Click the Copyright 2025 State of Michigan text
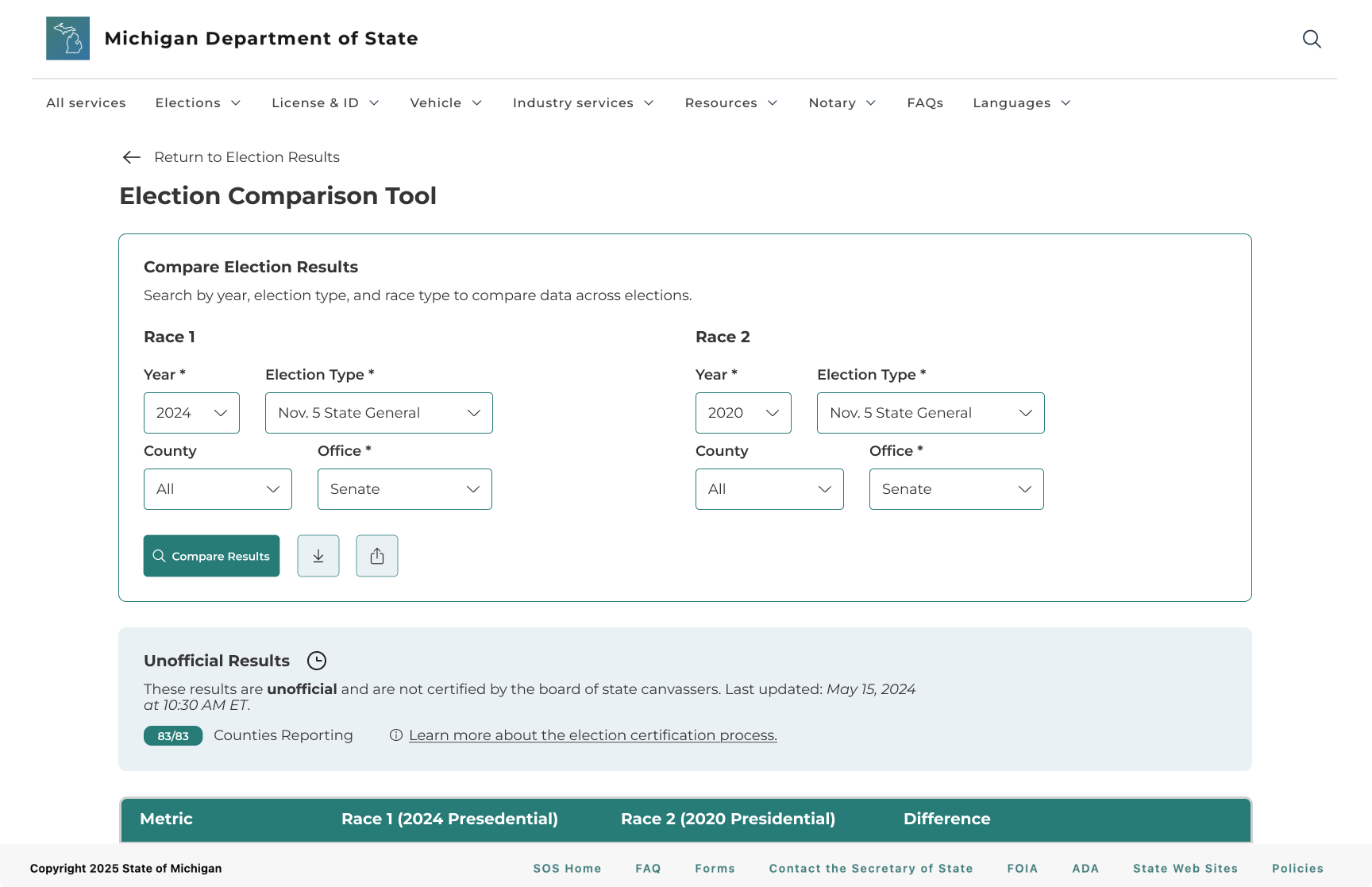 [x=126, y=869]
